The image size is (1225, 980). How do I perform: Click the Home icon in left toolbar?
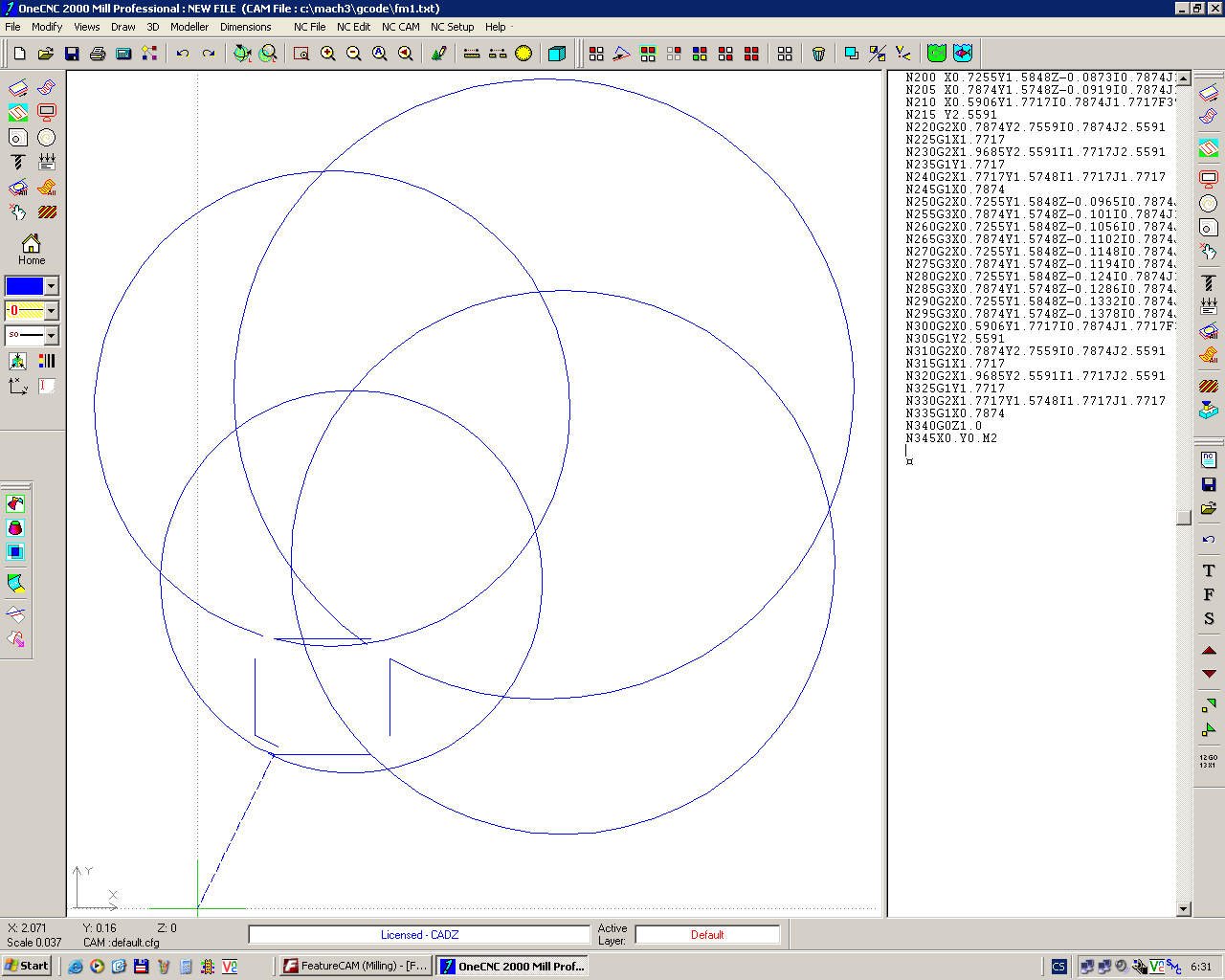click(31, 249)
